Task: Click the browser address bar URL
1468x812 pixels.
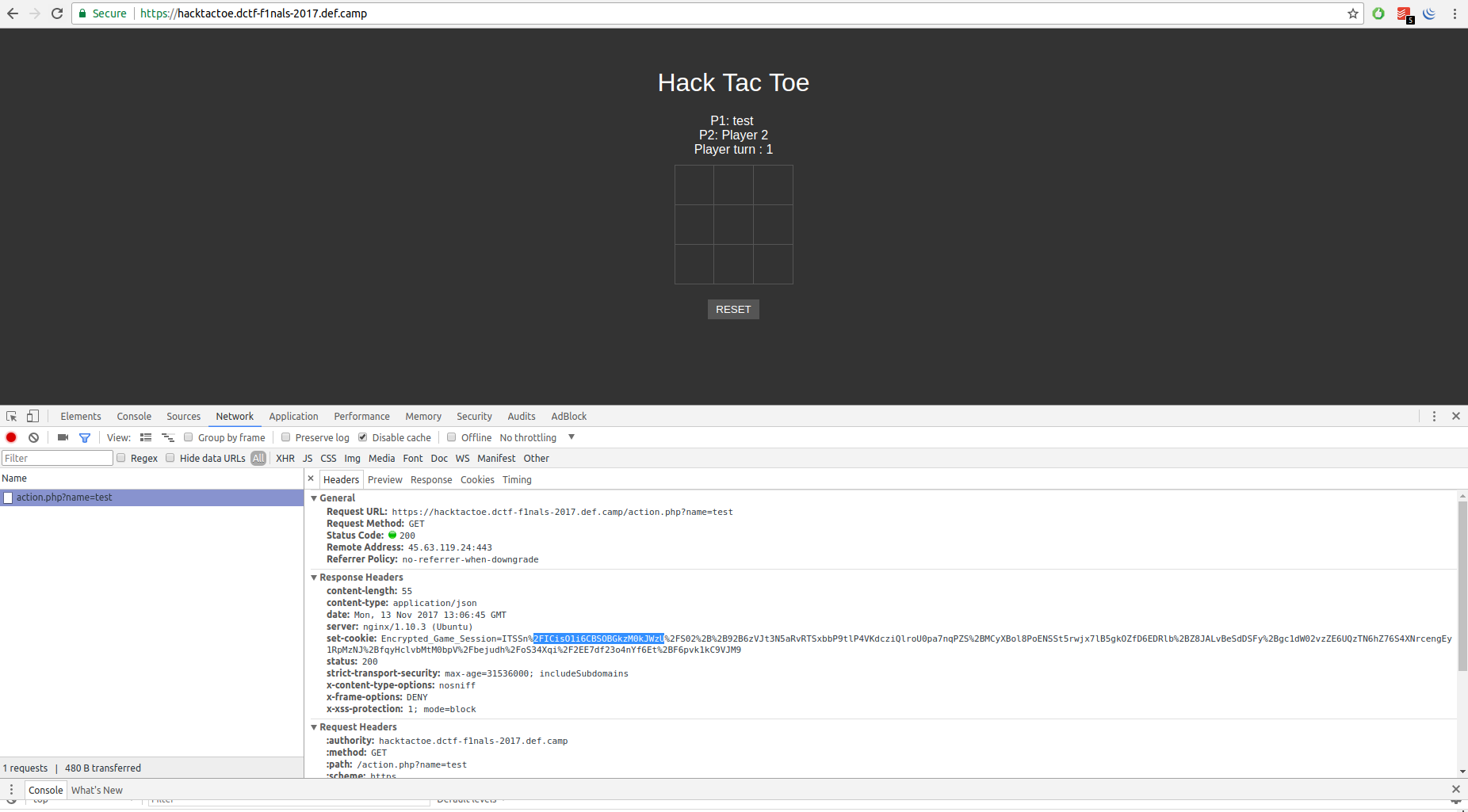Action: coord(254,13)
